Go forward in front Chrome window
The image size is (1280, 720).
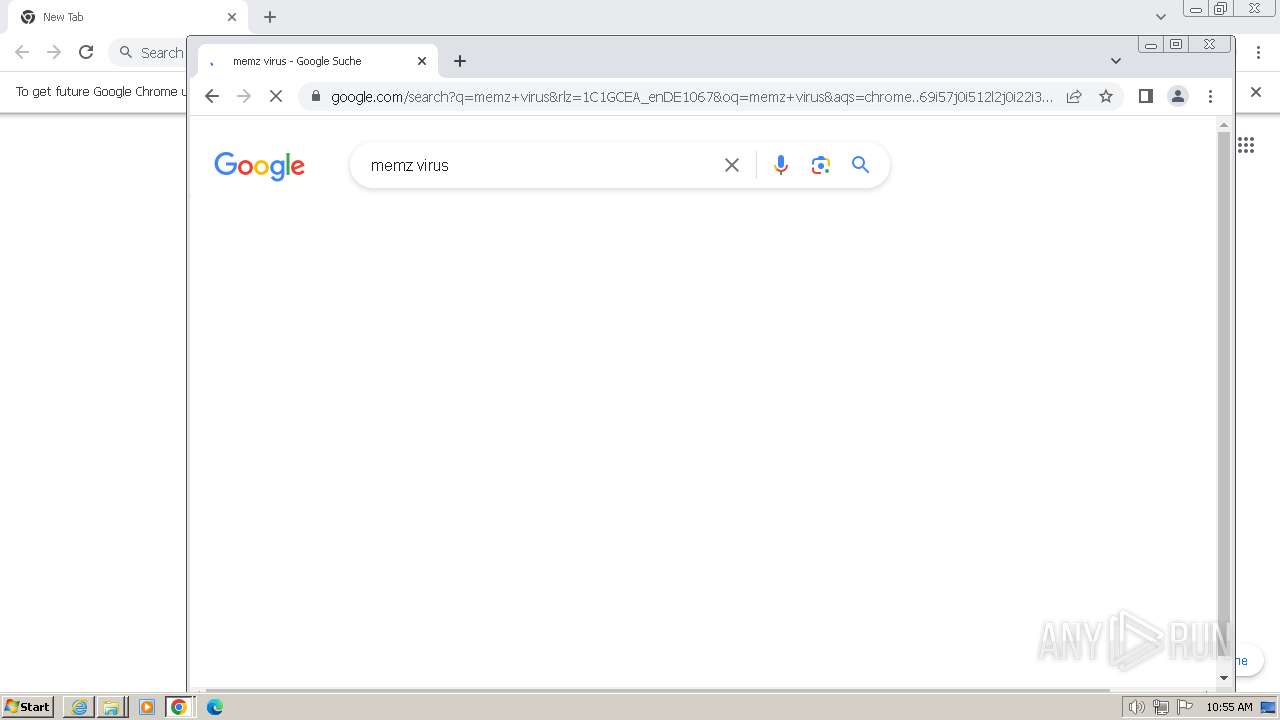[x=243, y=96]
